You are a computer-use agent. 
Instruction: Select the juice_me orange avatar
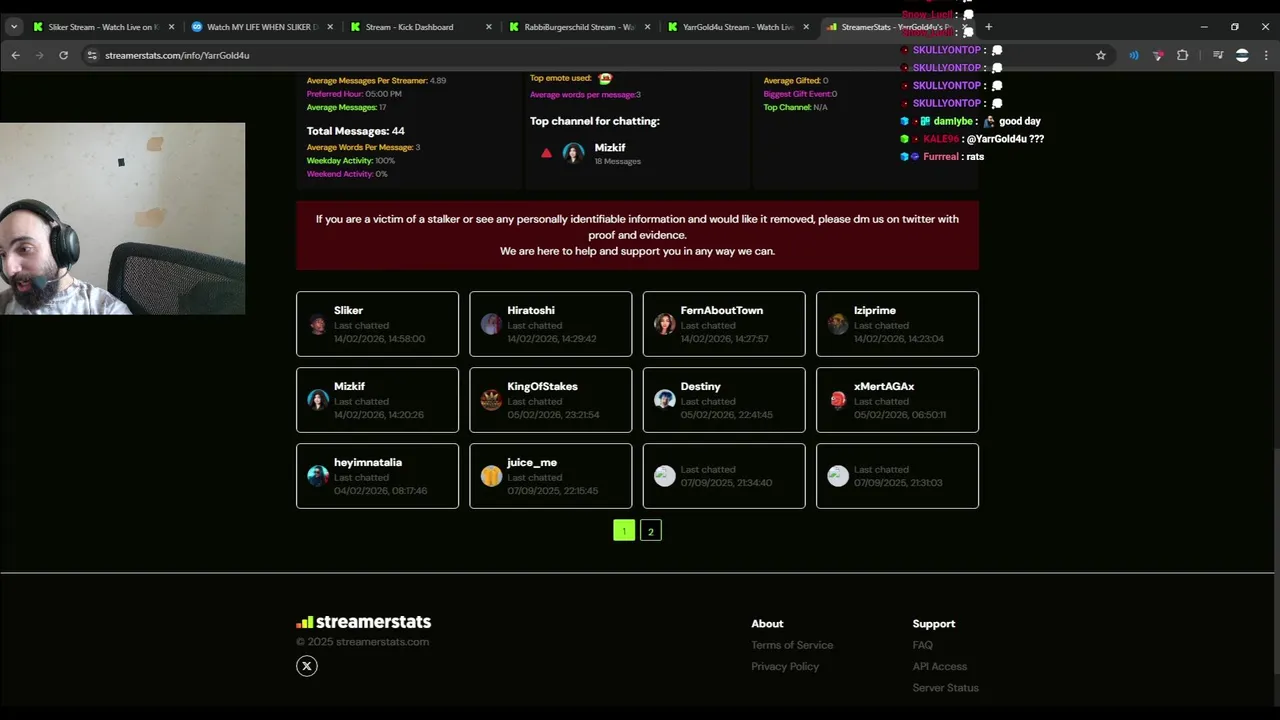[x=491, y=476]
